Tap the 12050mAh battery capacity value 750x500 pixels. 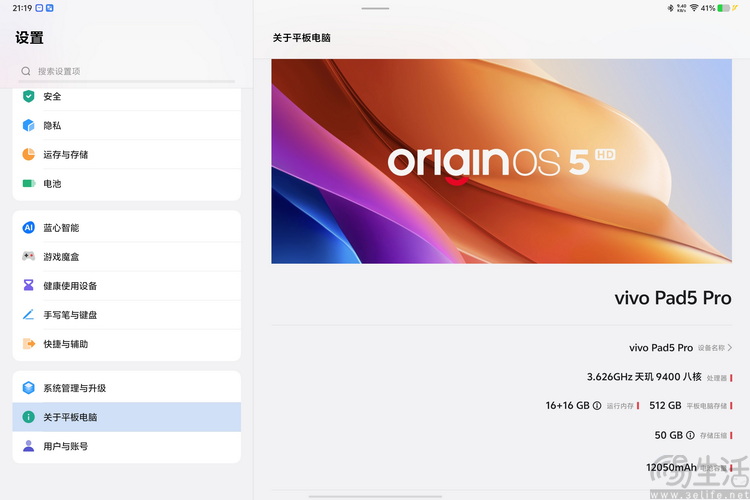(x=672, y=467)
